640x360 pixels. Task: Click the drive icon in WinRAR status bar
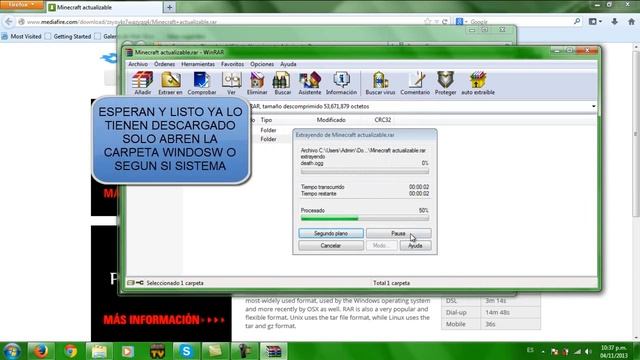click(131, 282)
